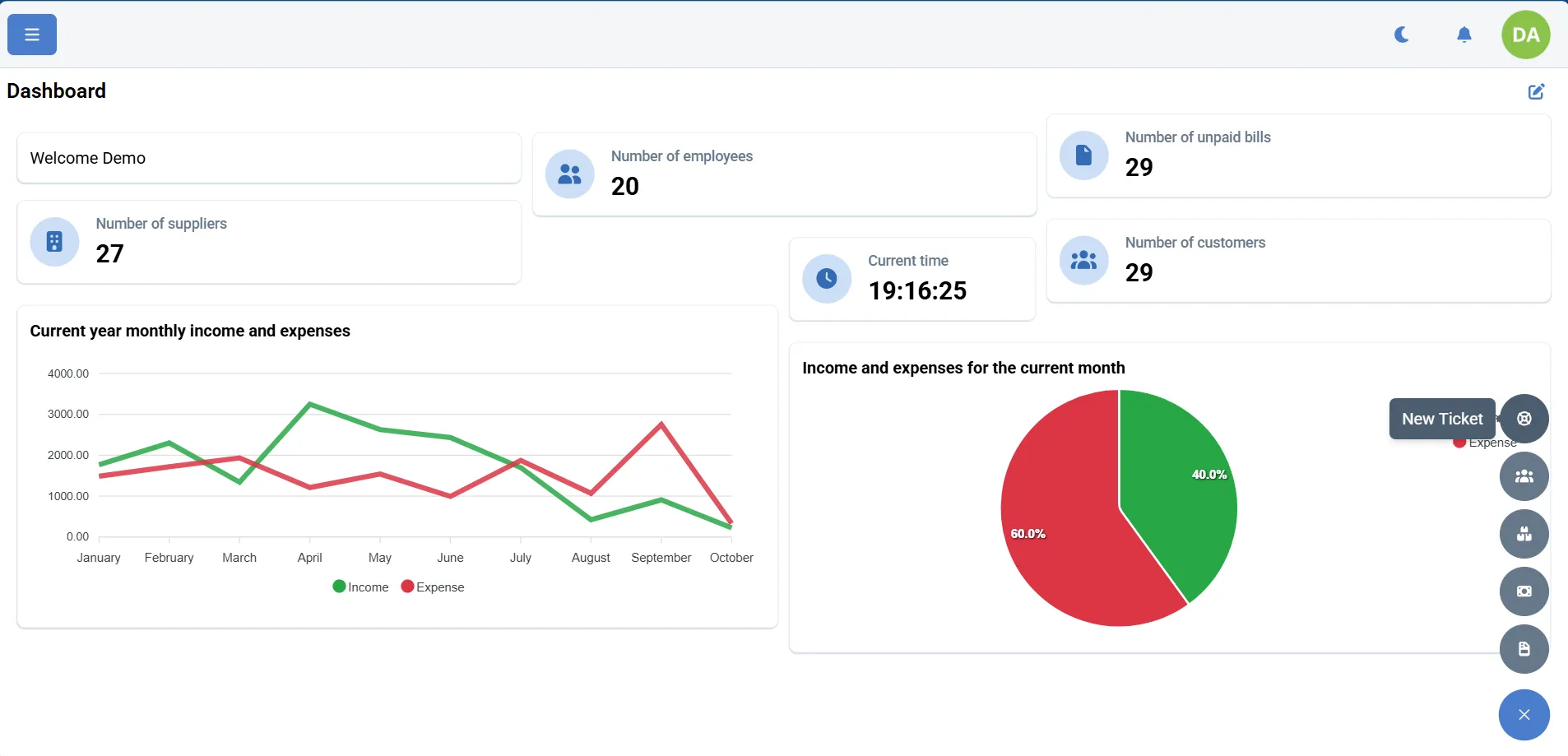Click the people group speed-dial button
The height and width of the screenshot is (756, 1568).
(x=1524, y=476)
